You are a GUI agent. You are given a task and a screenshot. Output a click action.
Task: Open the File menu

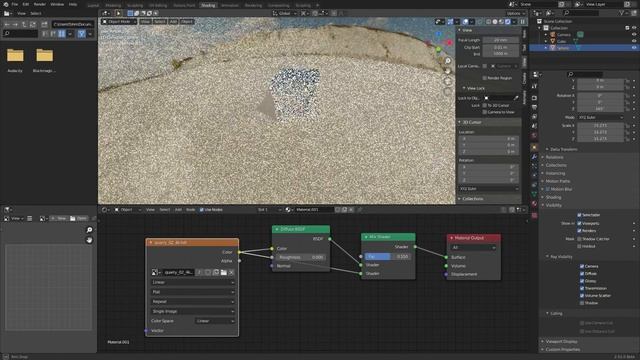[x=15, y=4]
